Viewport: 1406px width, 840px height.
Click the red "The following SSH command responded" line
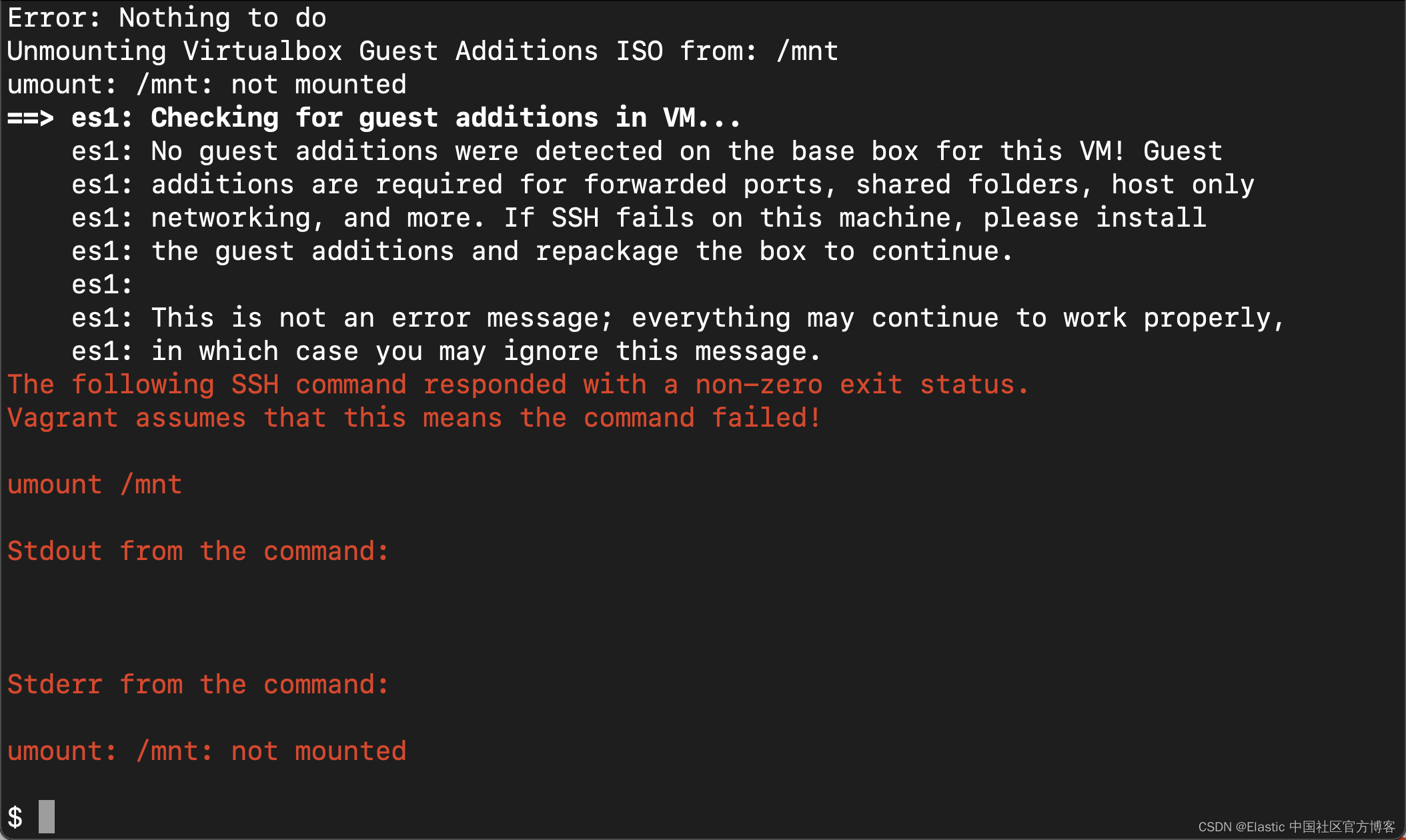click(x=518, y=385)
